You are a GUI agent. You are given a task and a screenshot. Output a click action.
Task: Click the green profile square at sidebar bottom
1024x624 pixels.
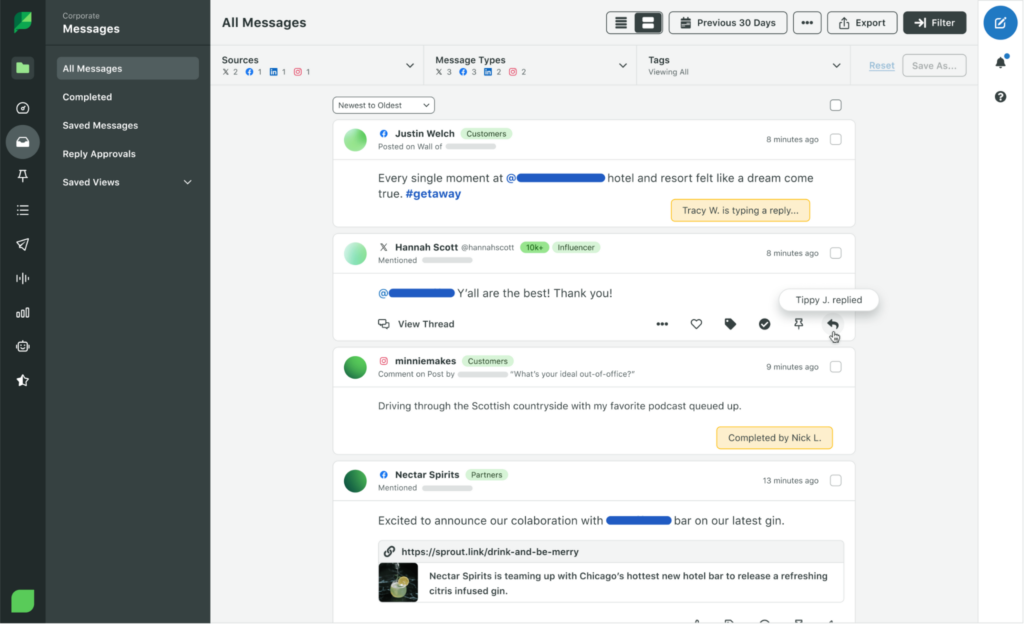(23, 601)
